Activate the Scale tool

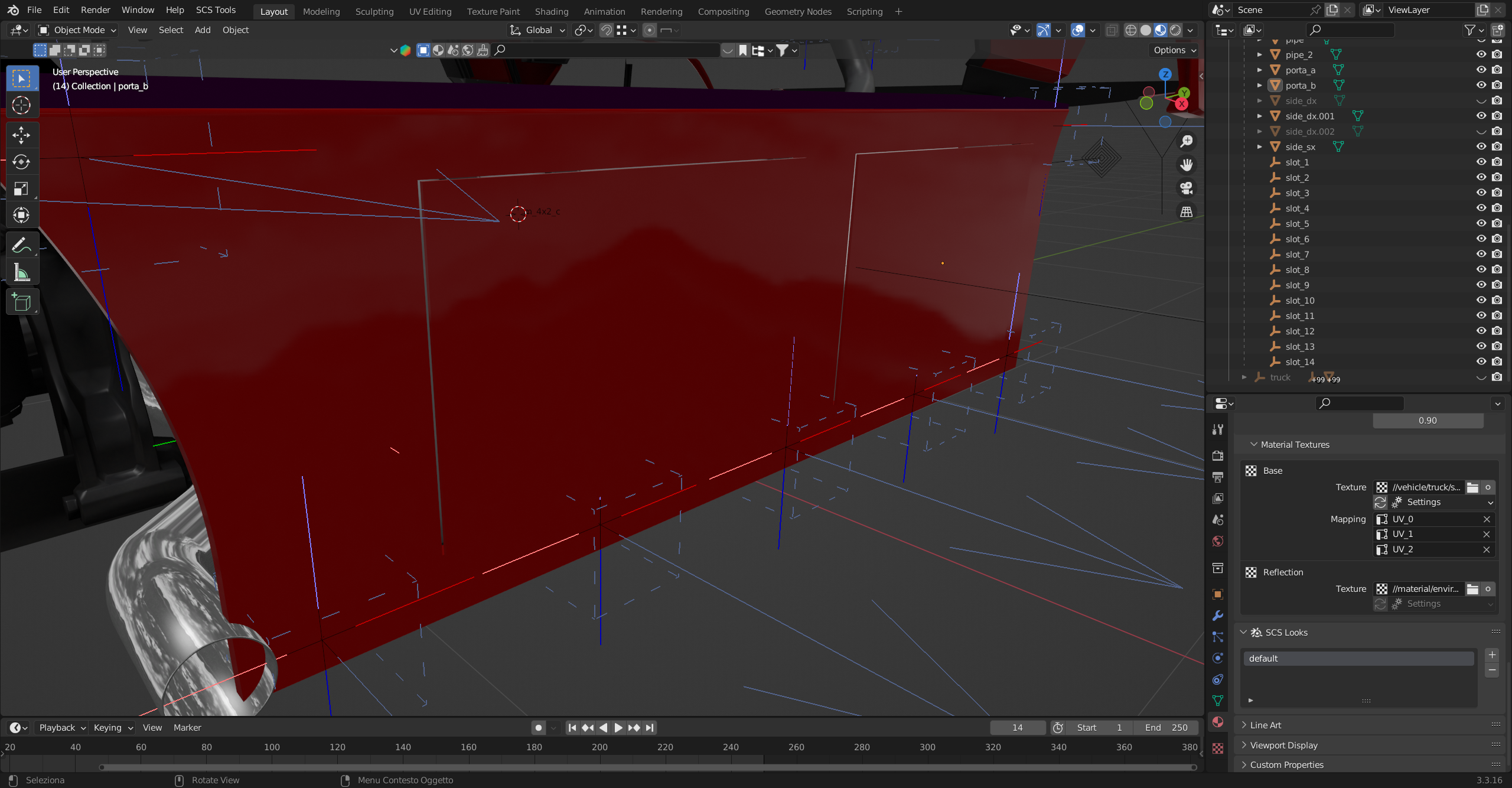tap(21, 189)
